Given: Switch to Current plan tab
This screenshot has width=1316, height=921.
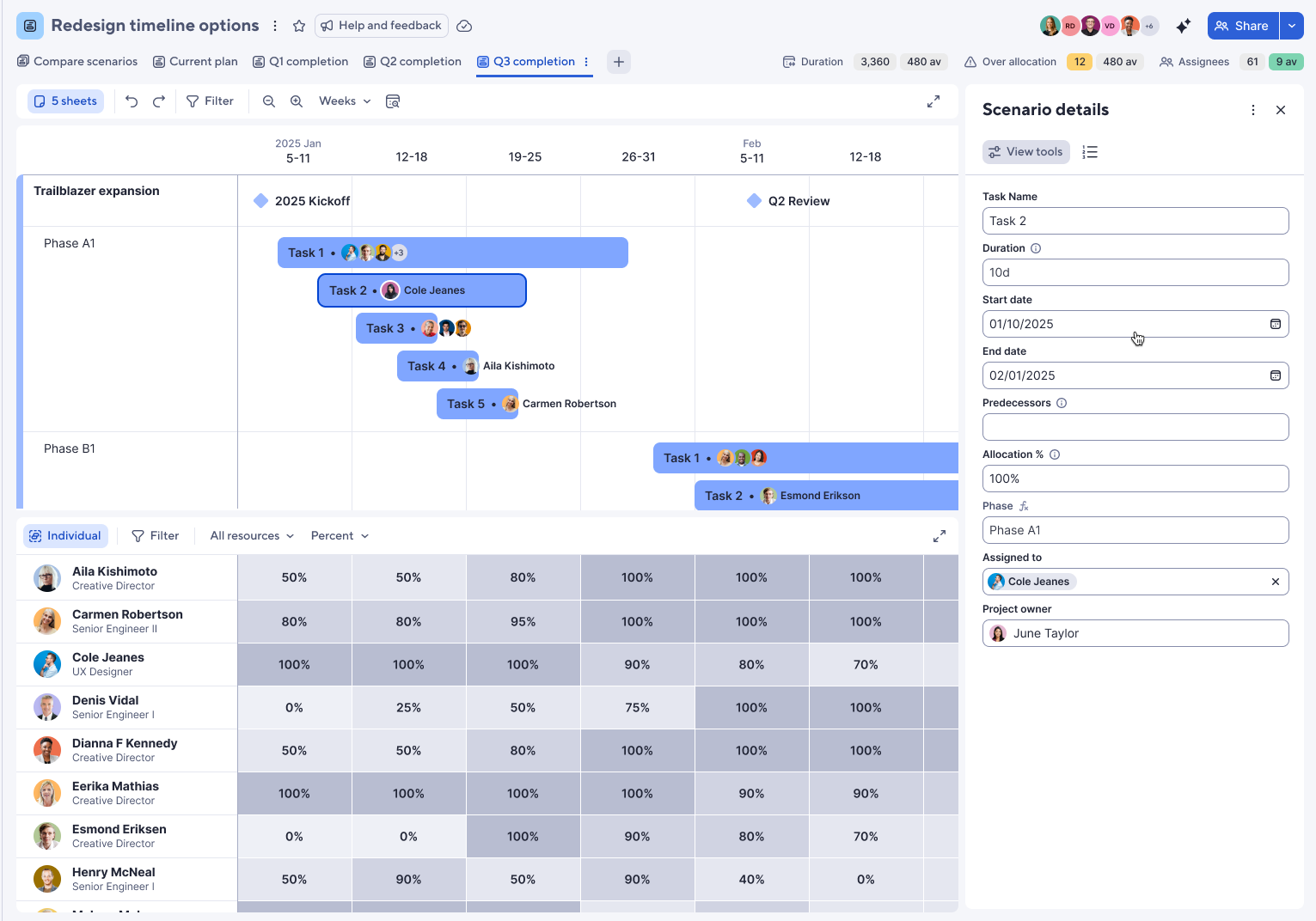Looking at the screenshot, I should click(195, 62).
